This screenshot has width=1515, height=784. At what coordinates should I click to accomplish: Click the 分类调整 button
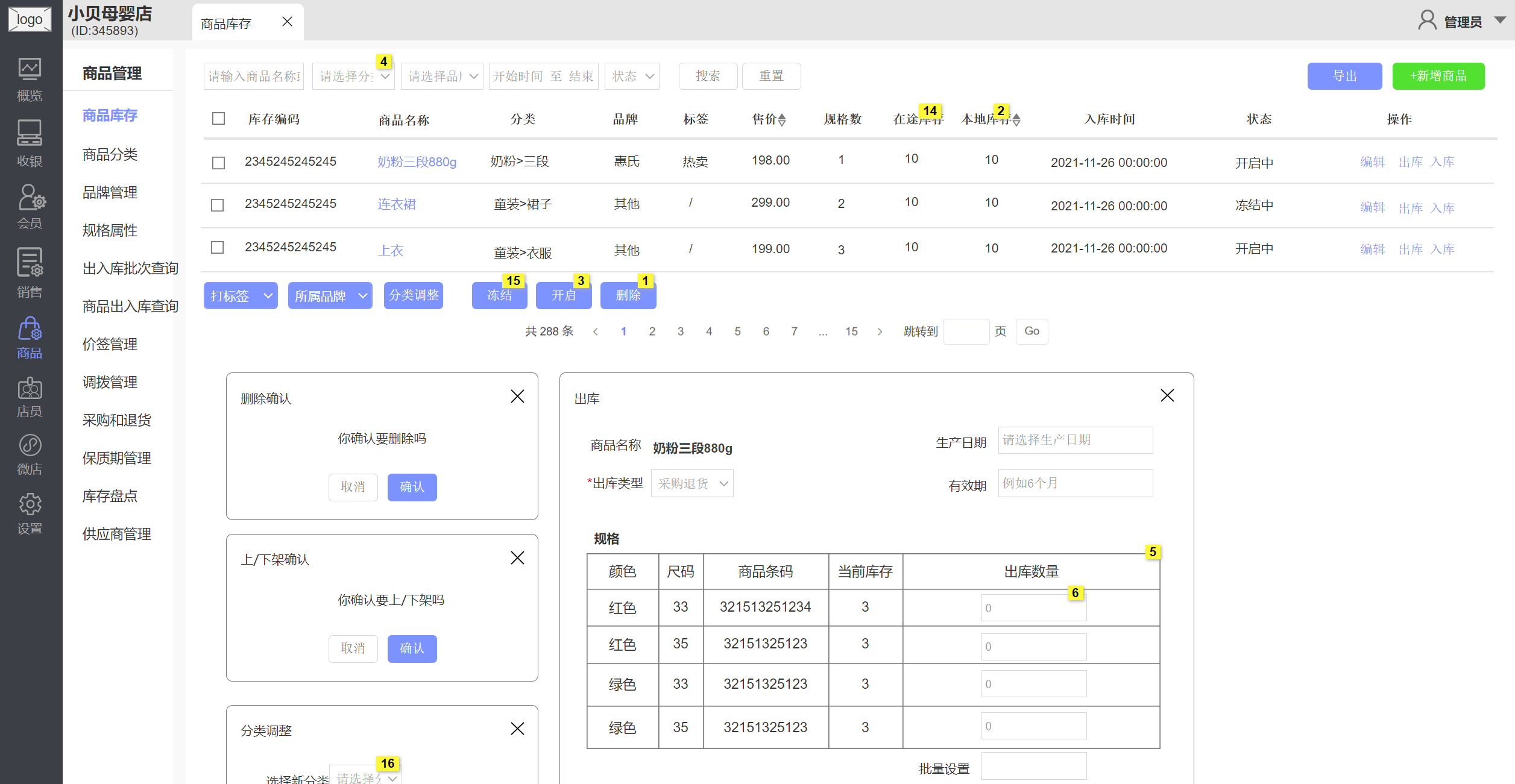click(x=414, y=295)
